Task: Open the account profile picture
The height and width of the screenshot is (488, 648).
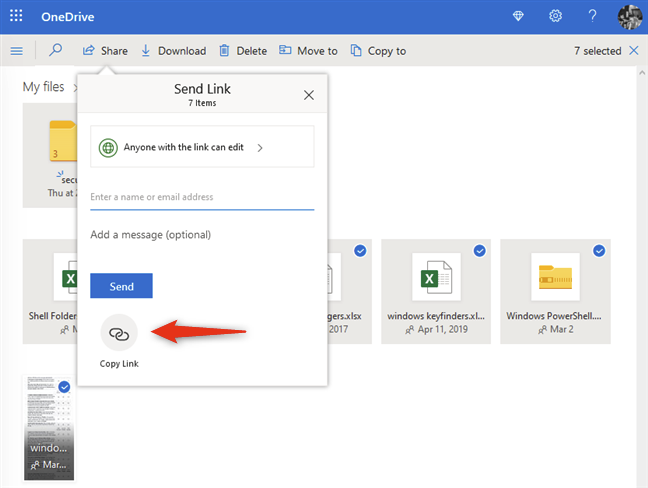Action: click(x=630, y=17)
